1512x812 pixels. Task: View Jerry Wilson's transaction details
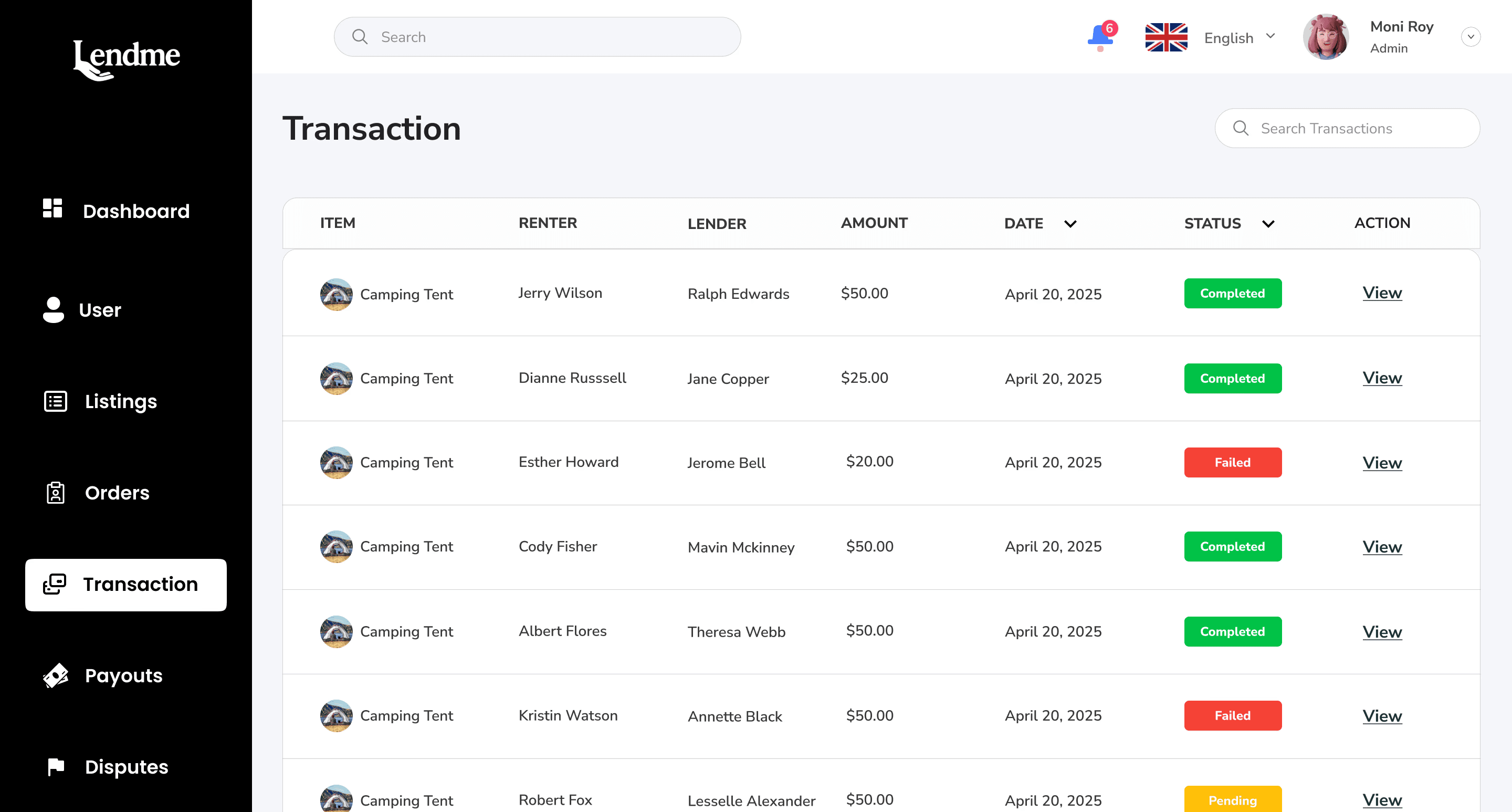point(1382,293)
